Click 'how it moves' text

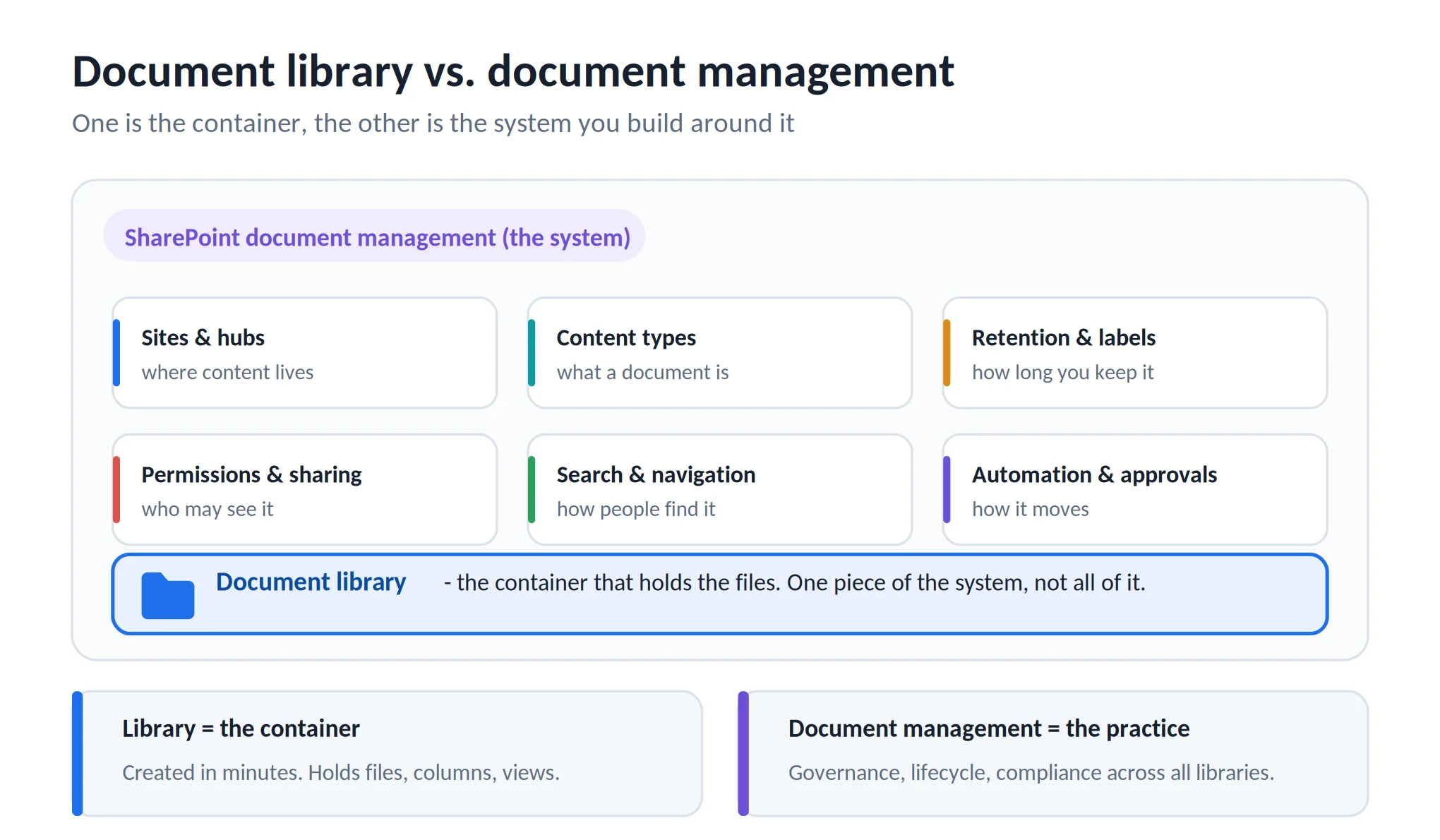tap(1031, 509)
